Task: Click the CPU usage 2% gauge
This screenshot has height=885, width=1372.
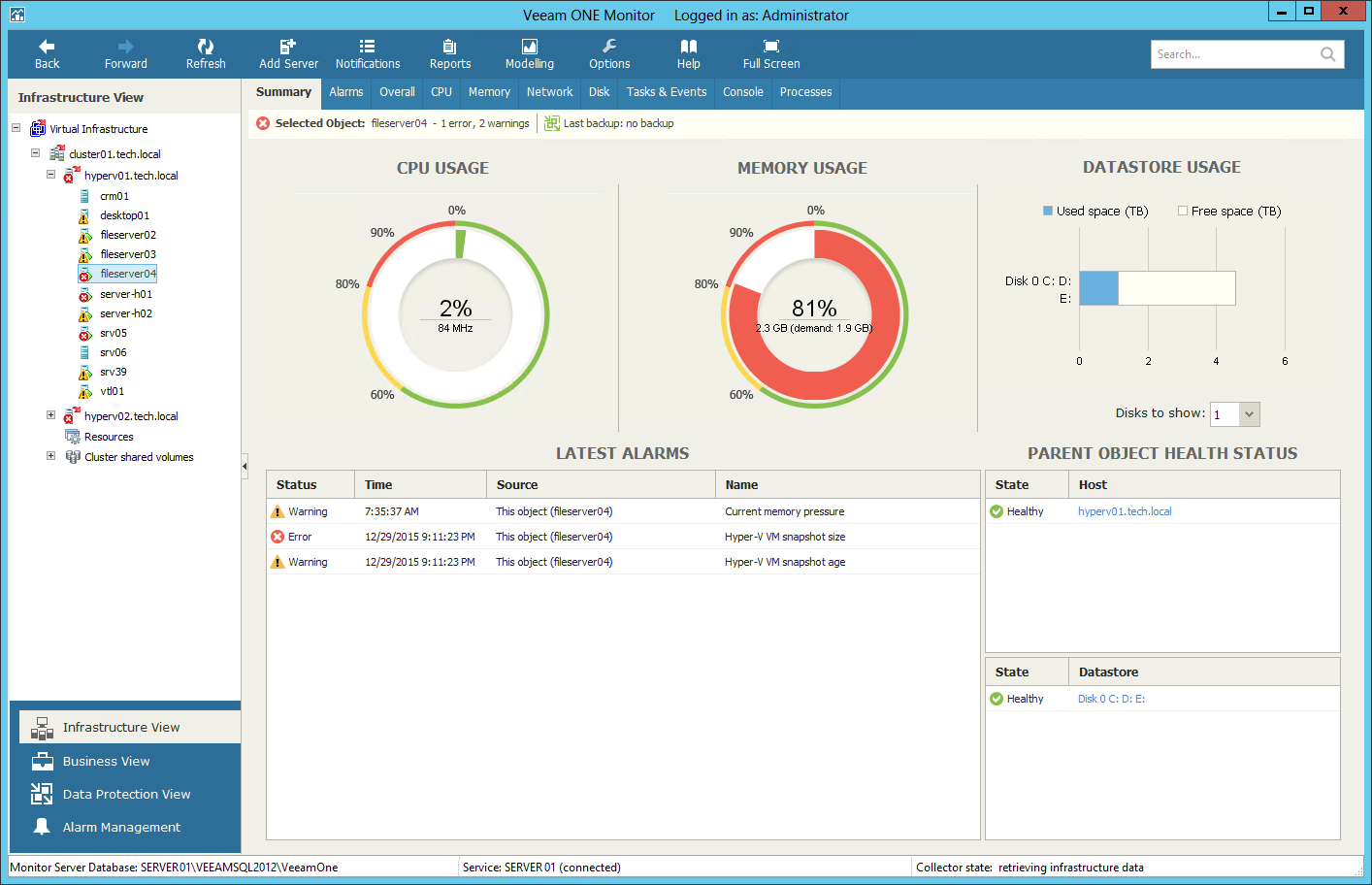Action: [455, 315]
